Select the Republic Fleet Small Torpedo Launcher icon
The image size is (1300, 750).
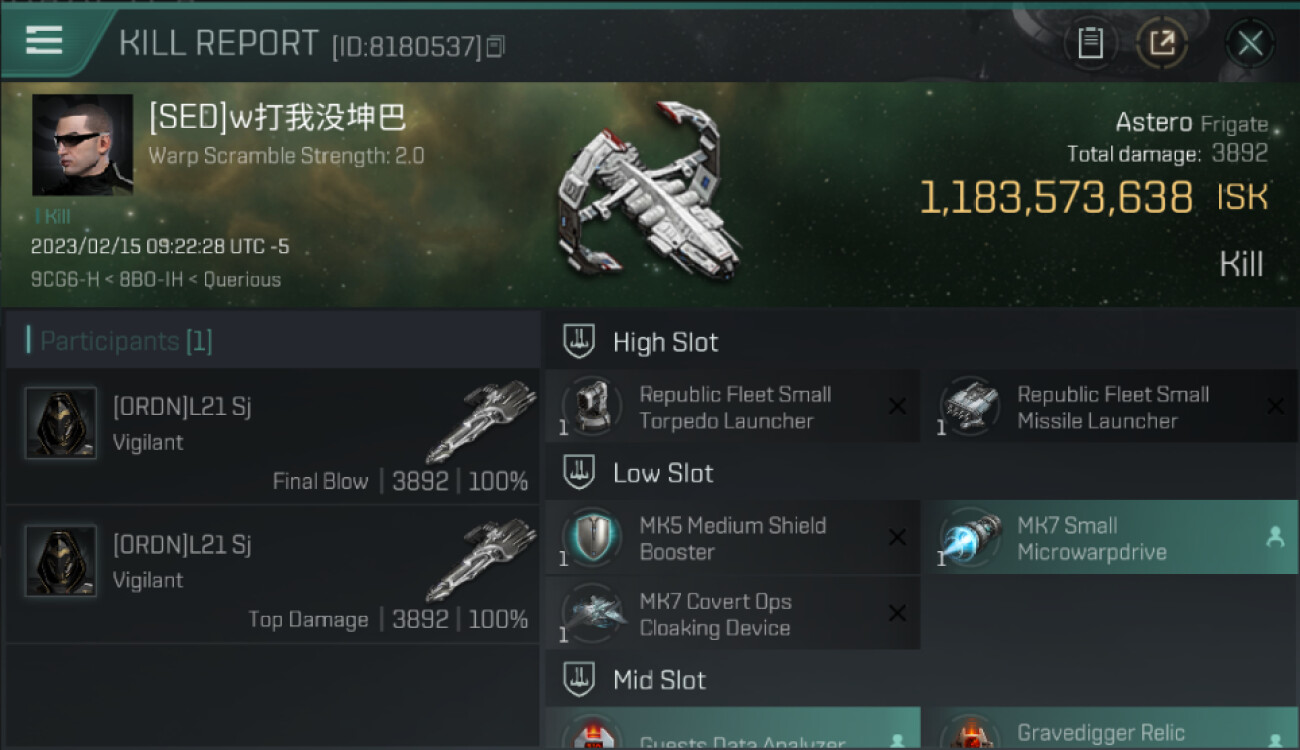point(592,407)
